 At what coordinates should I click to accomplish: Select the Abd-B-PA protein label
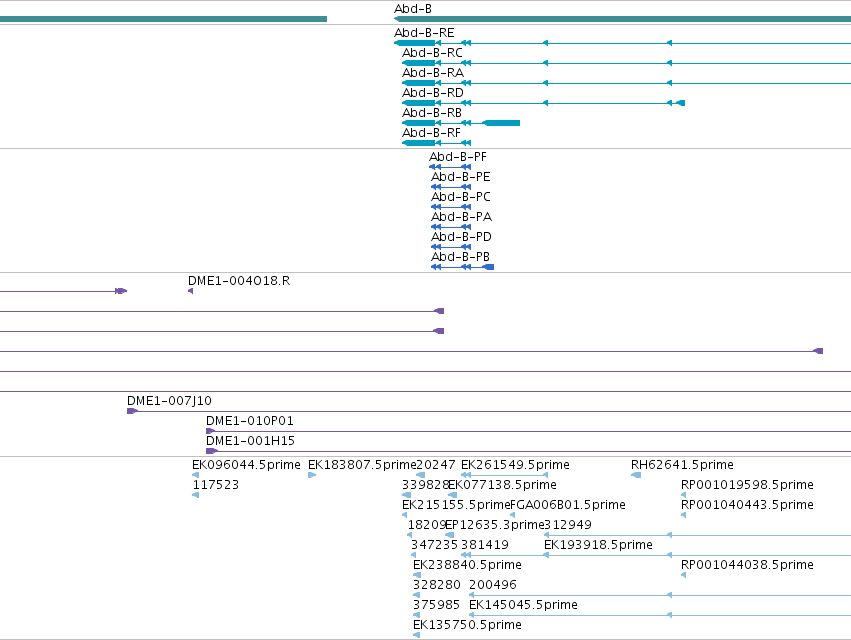461,217
